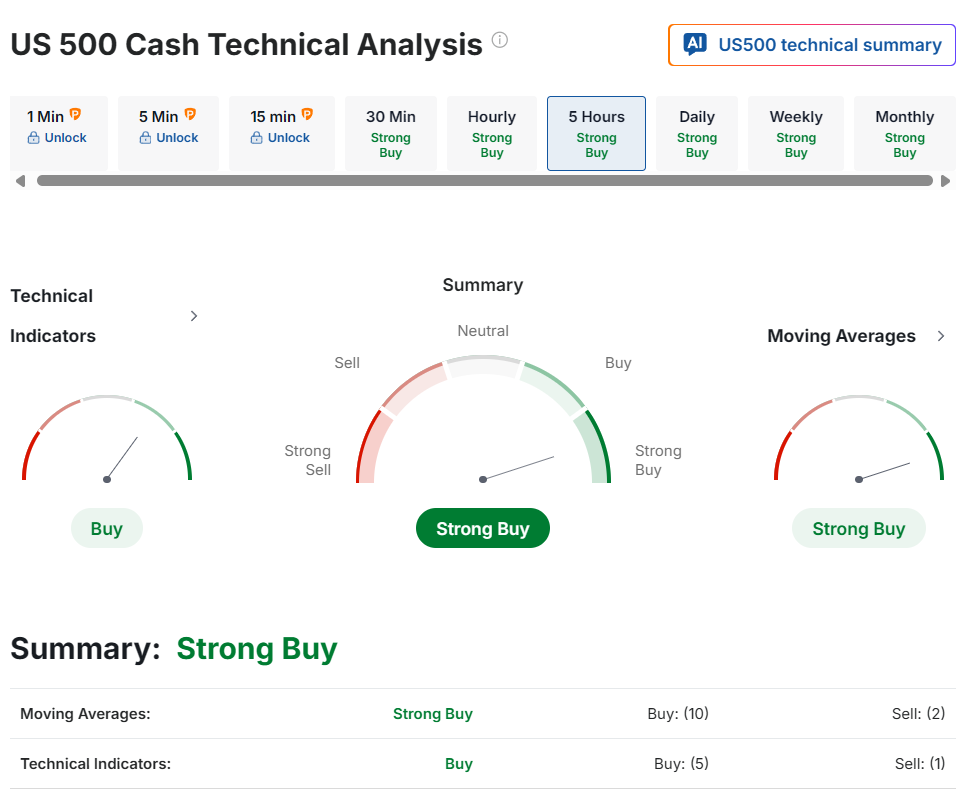The height and width of the screenshot is (806, 965).
Task: Click the pro badge icon on 1 Min
Action: click(x=75, y=115)
